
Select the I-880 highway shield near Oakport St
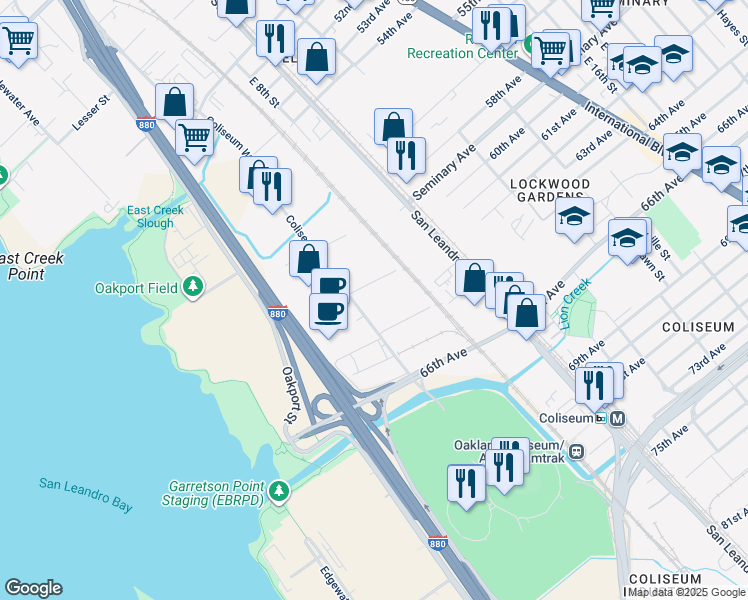(x=277, y=313)
